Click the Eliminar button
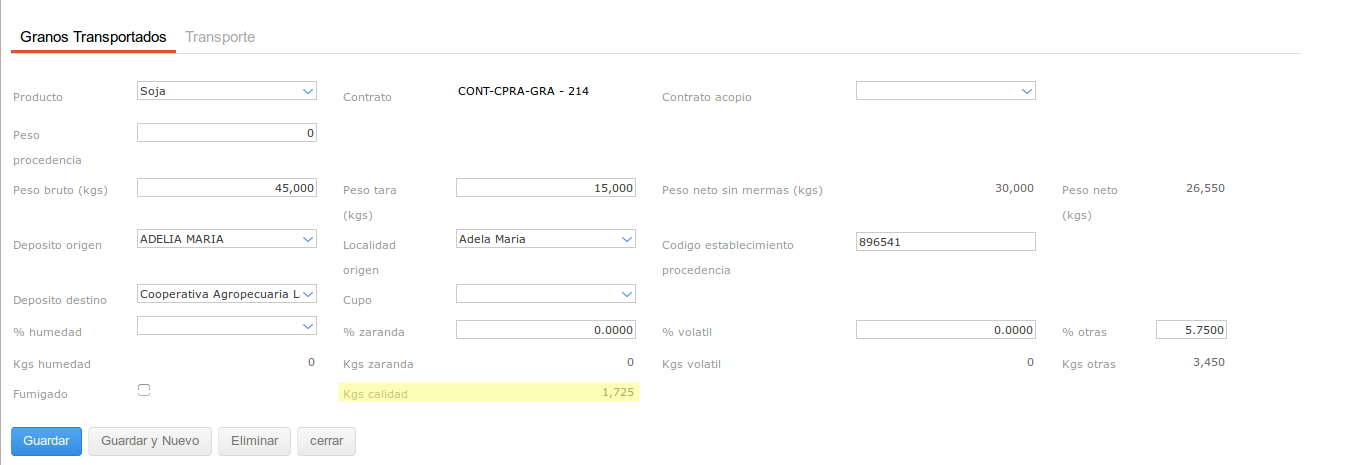1352x465 pixels. tap(254, 441)
